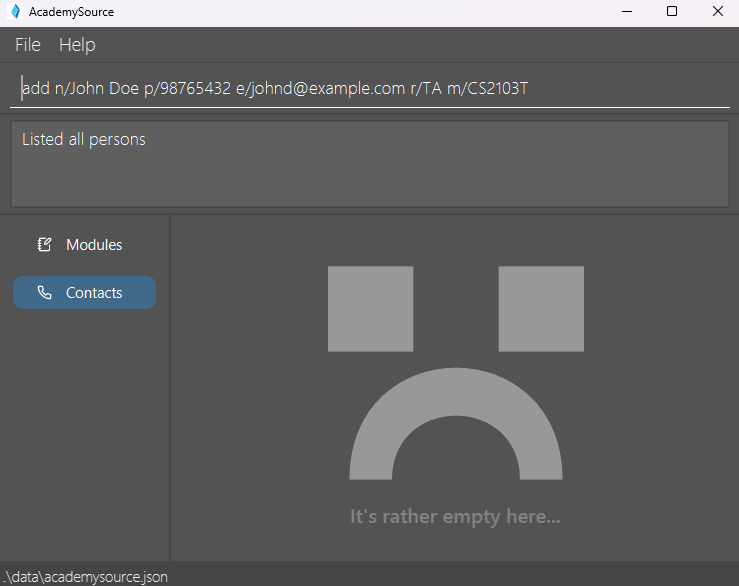Click the right square eye of the sad face
The image size is (739, 586).
click(x=541, y=309)
